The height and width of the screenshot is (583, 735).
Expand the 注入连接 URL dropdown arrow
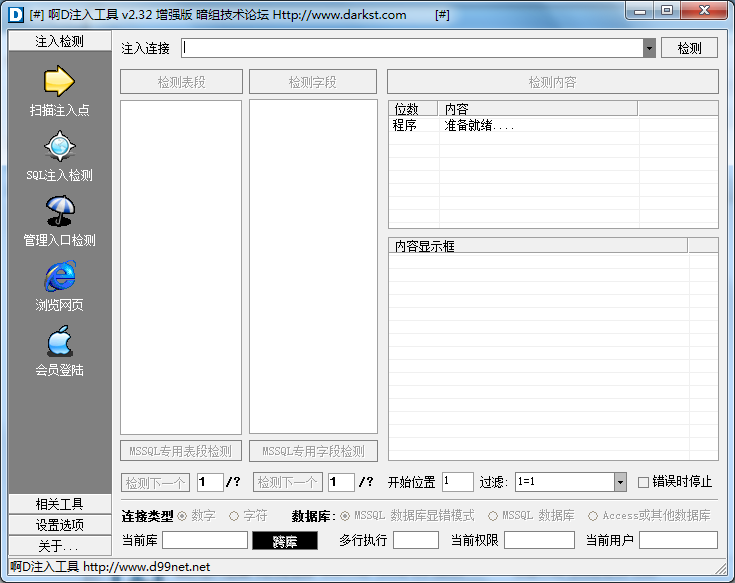click(x=649, y=48)
